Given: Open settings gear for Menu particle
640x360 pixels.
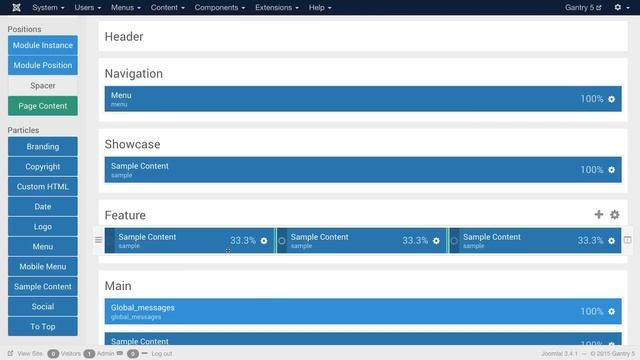Looking at the screenshot, I should click(x=611, y=99).
